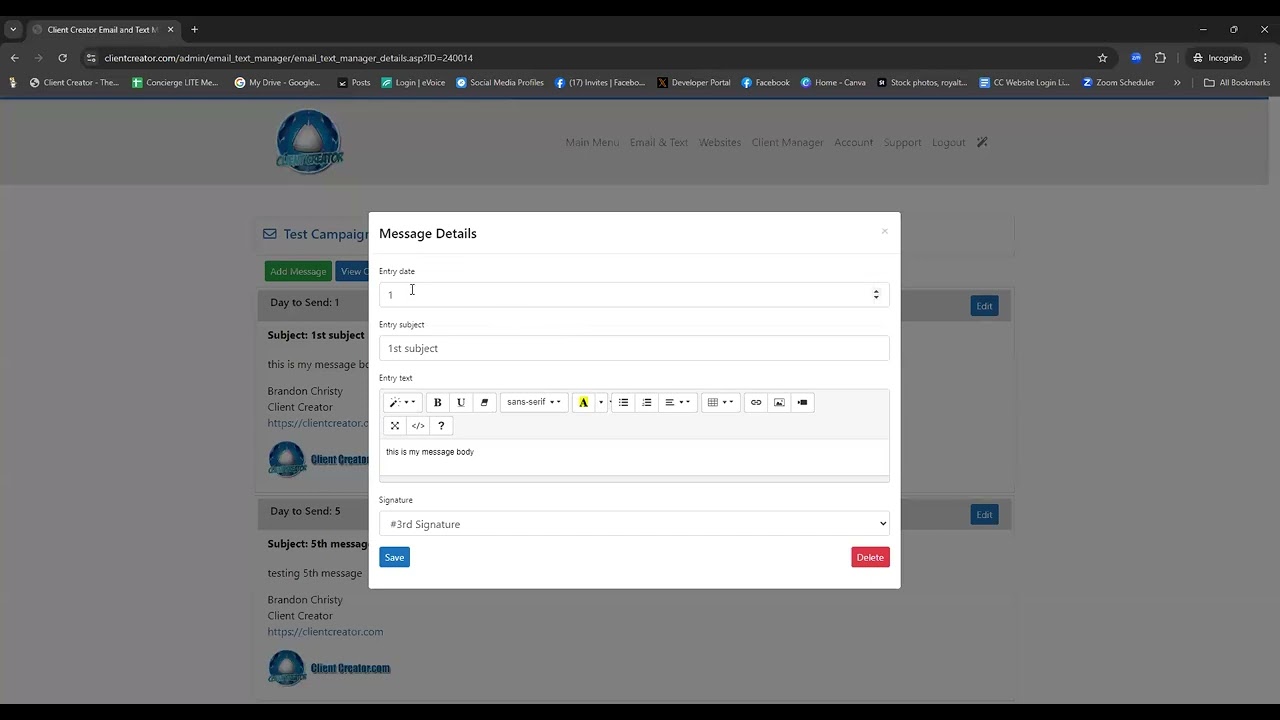Open the Zoom Scheduler bookmark
Screen dimensions: 1280x720
pos(1118,83)
